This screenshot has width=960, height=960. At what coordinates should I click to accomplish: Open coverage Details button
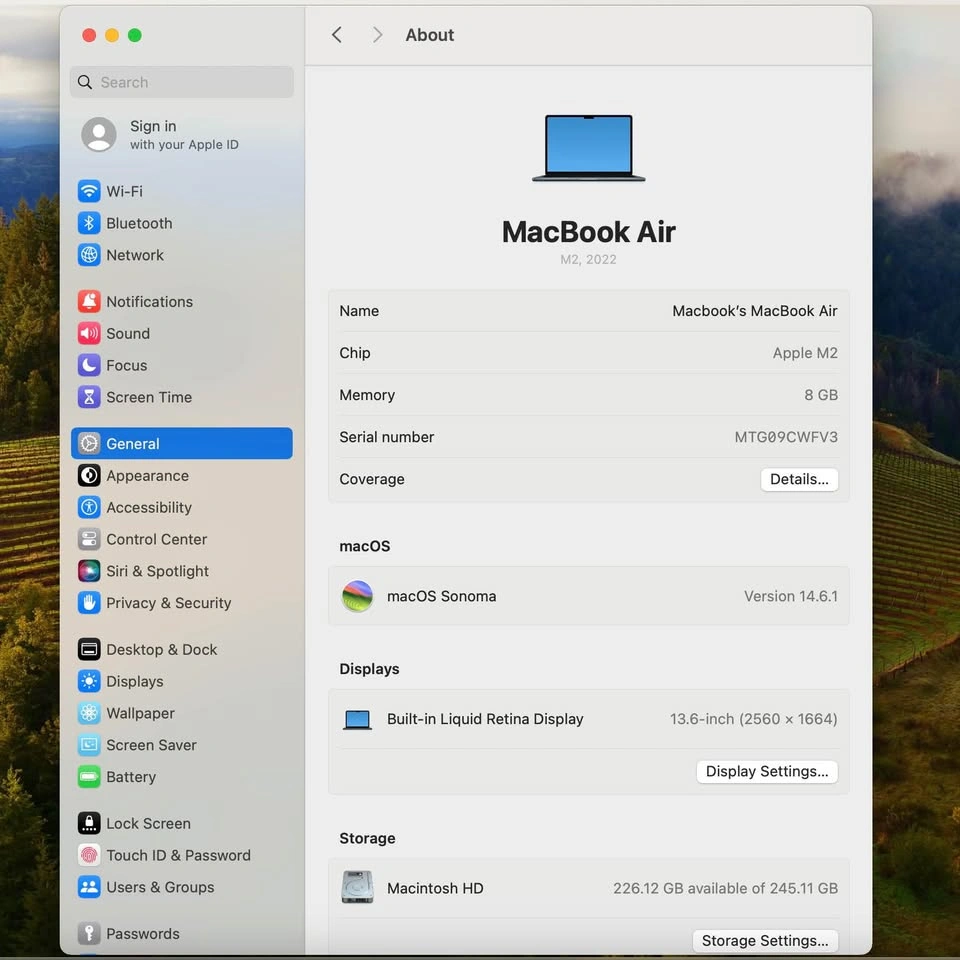click(799, 479)
